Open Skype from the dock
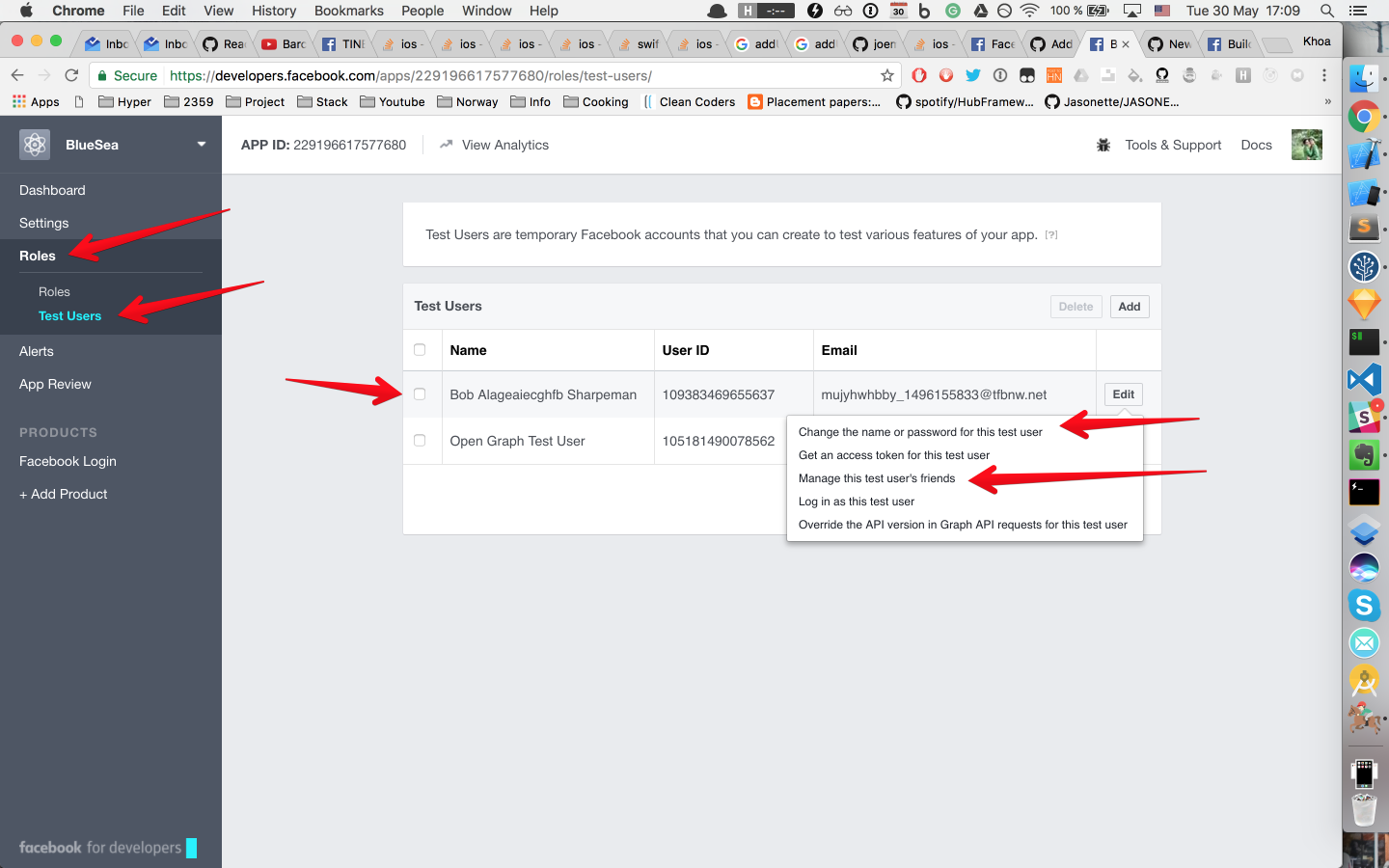This screenshot has height=868, width=1389. (x=1364, y=605)
